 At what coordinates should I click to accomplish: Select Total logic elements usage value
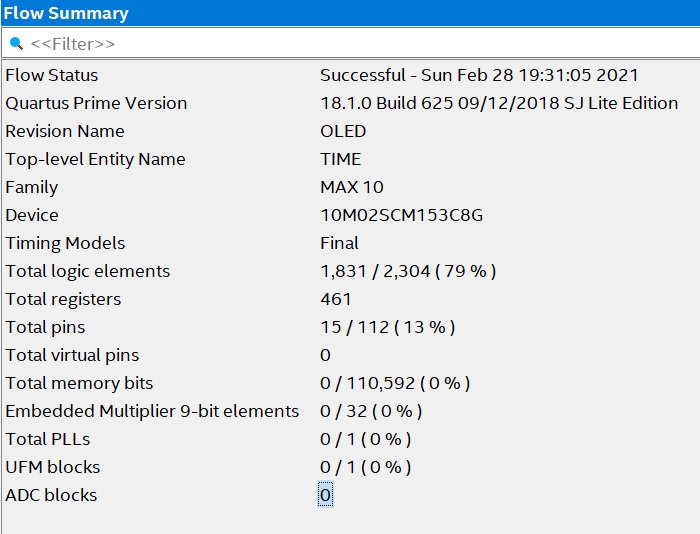coord(408,271)
